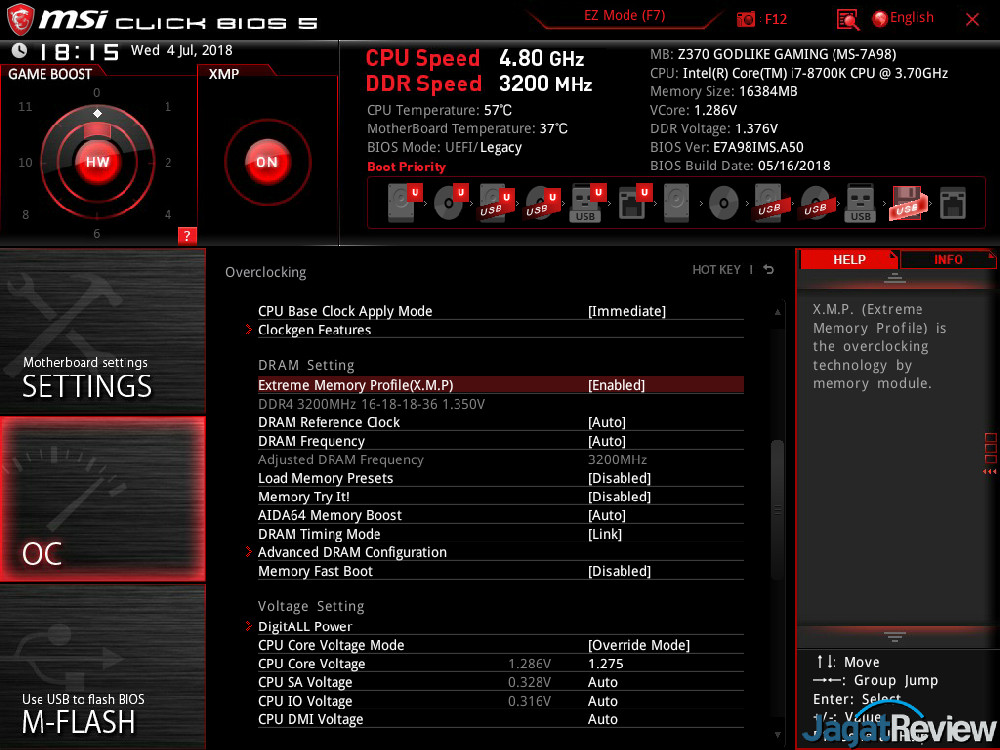Viewport: 1000px width, 750px height.
Task: Click the last network boot device icon
Action: (953, 204)
